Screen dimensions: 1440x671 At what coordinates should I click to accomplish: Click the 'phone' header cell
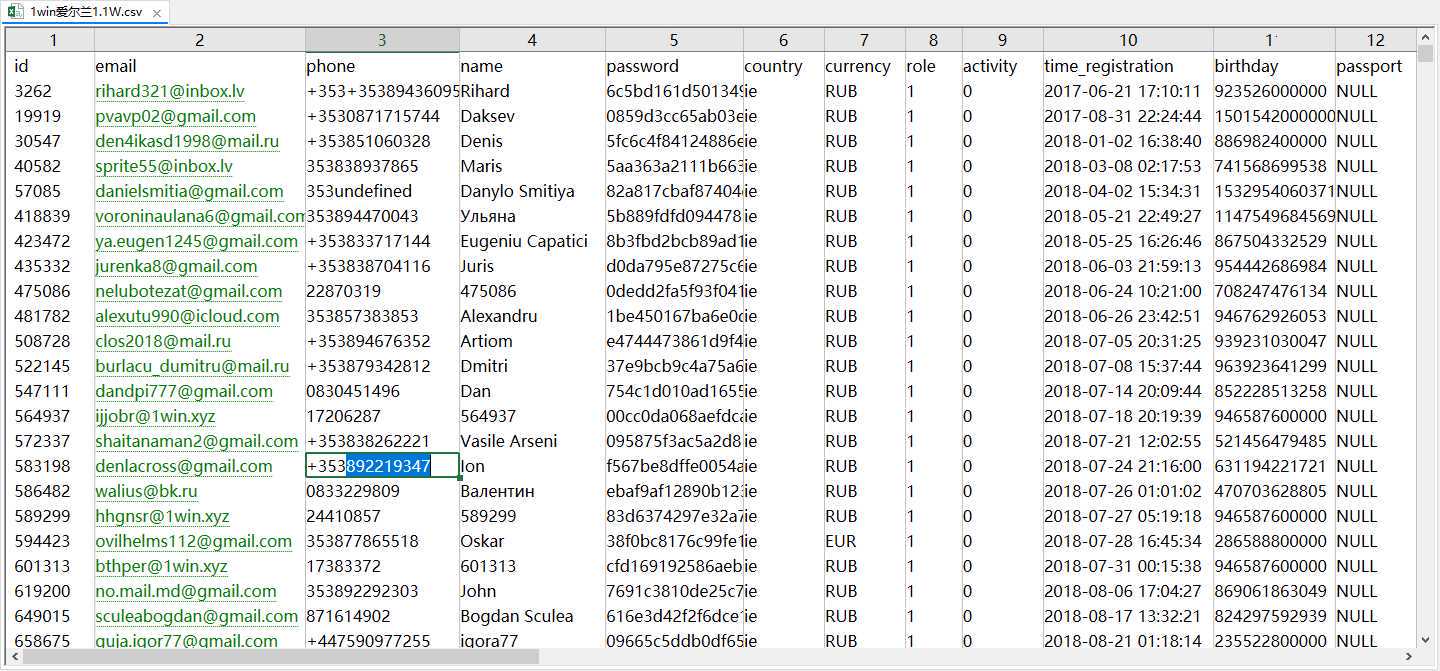(x=382, y=66)
